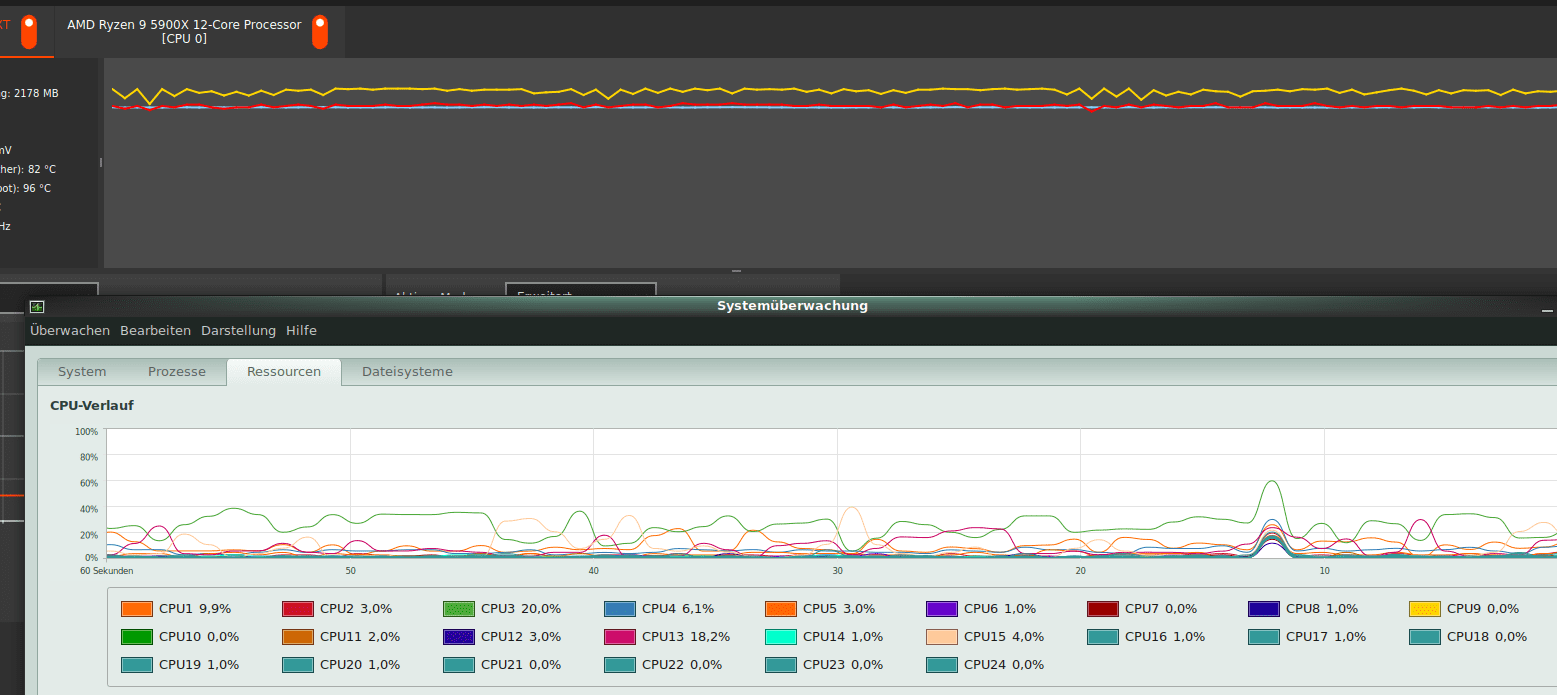
Task: Open the Bearbeiten menu
Action: (155, 330)
